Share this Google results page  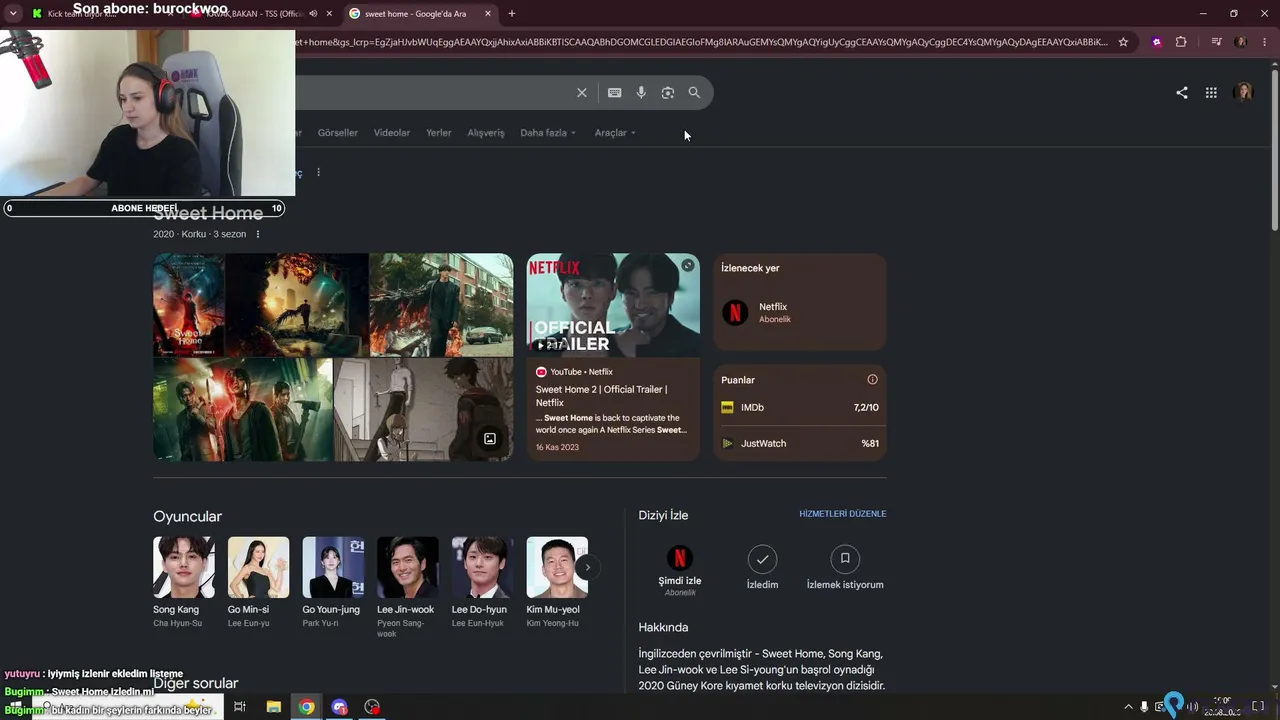point(1182,93)
